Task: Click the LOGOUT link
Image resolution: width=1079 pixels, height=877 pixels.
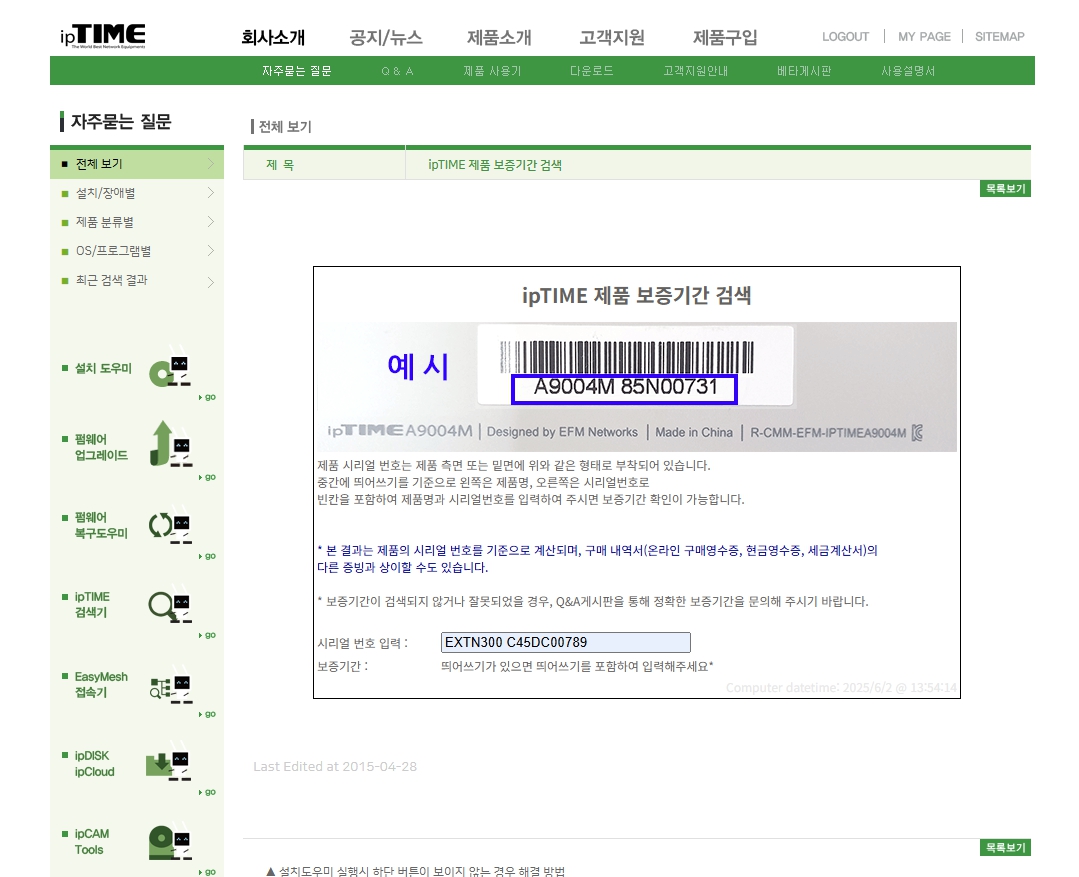Action: click(x=845, y=36)
